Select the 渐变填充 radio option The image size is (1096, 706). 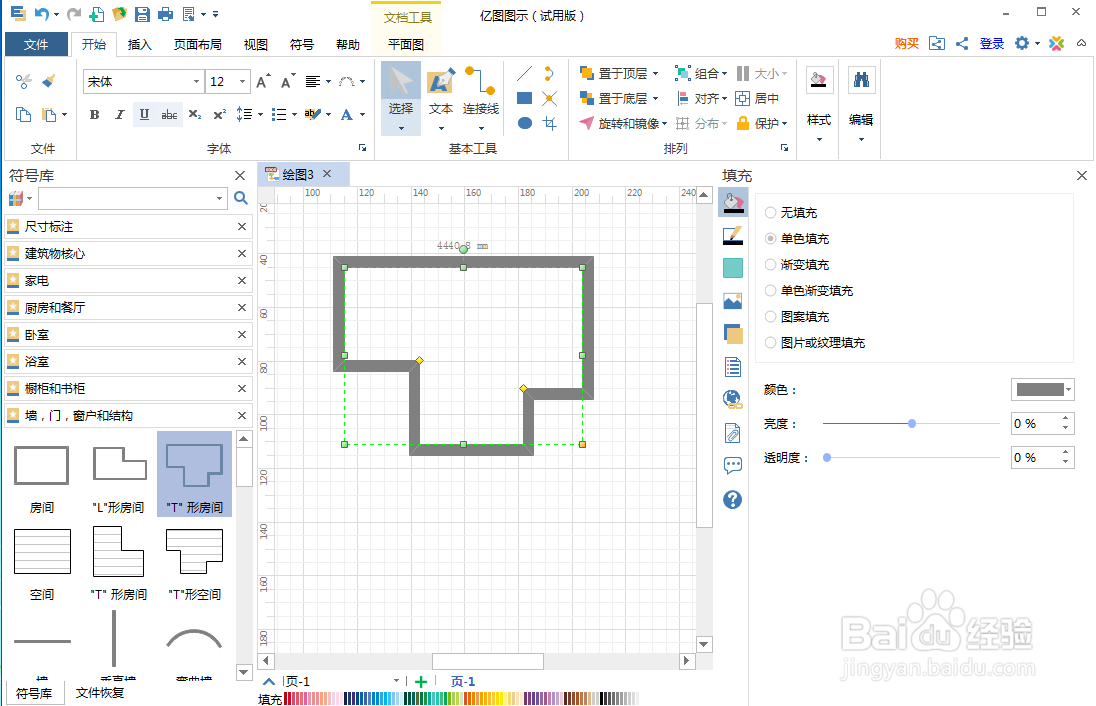click(770, 264)
